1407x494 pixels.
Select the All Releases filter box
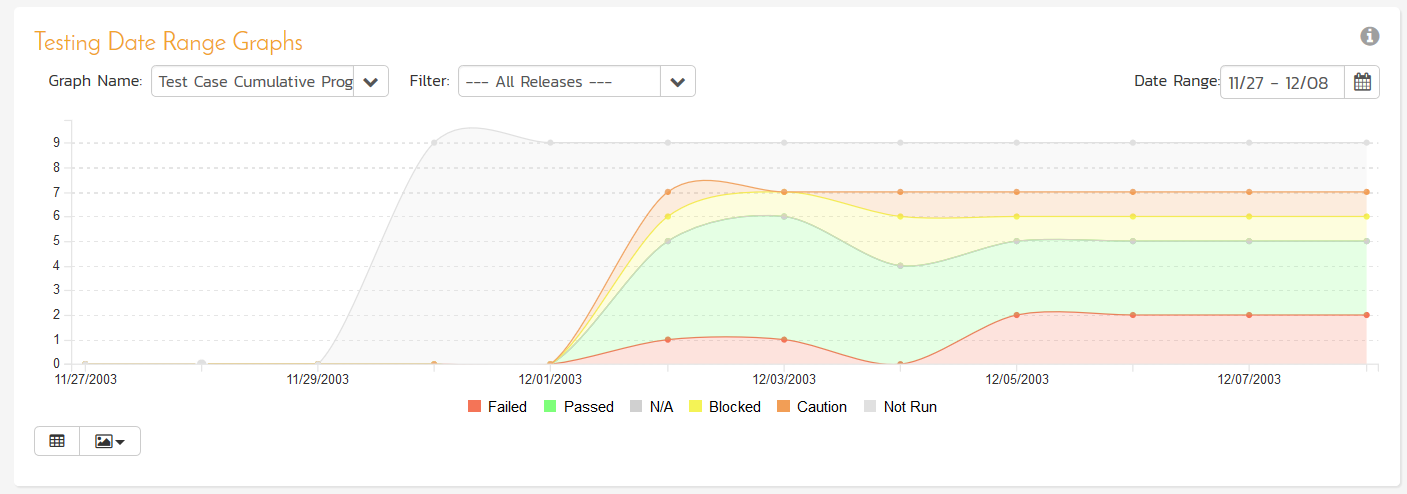click(559, 82)
